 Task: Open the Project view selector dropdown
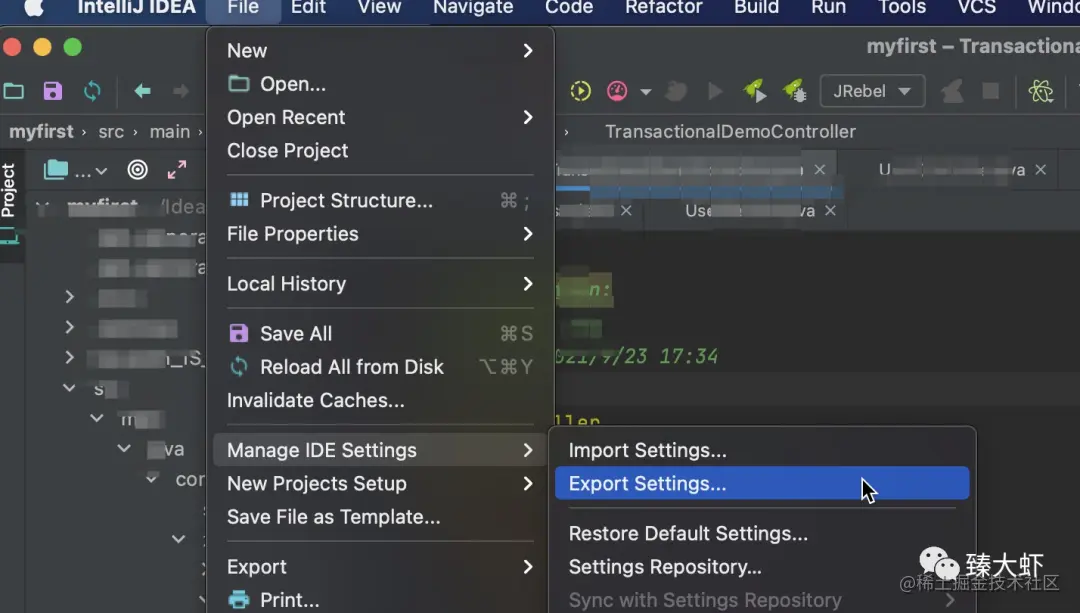tap(76, 170)
